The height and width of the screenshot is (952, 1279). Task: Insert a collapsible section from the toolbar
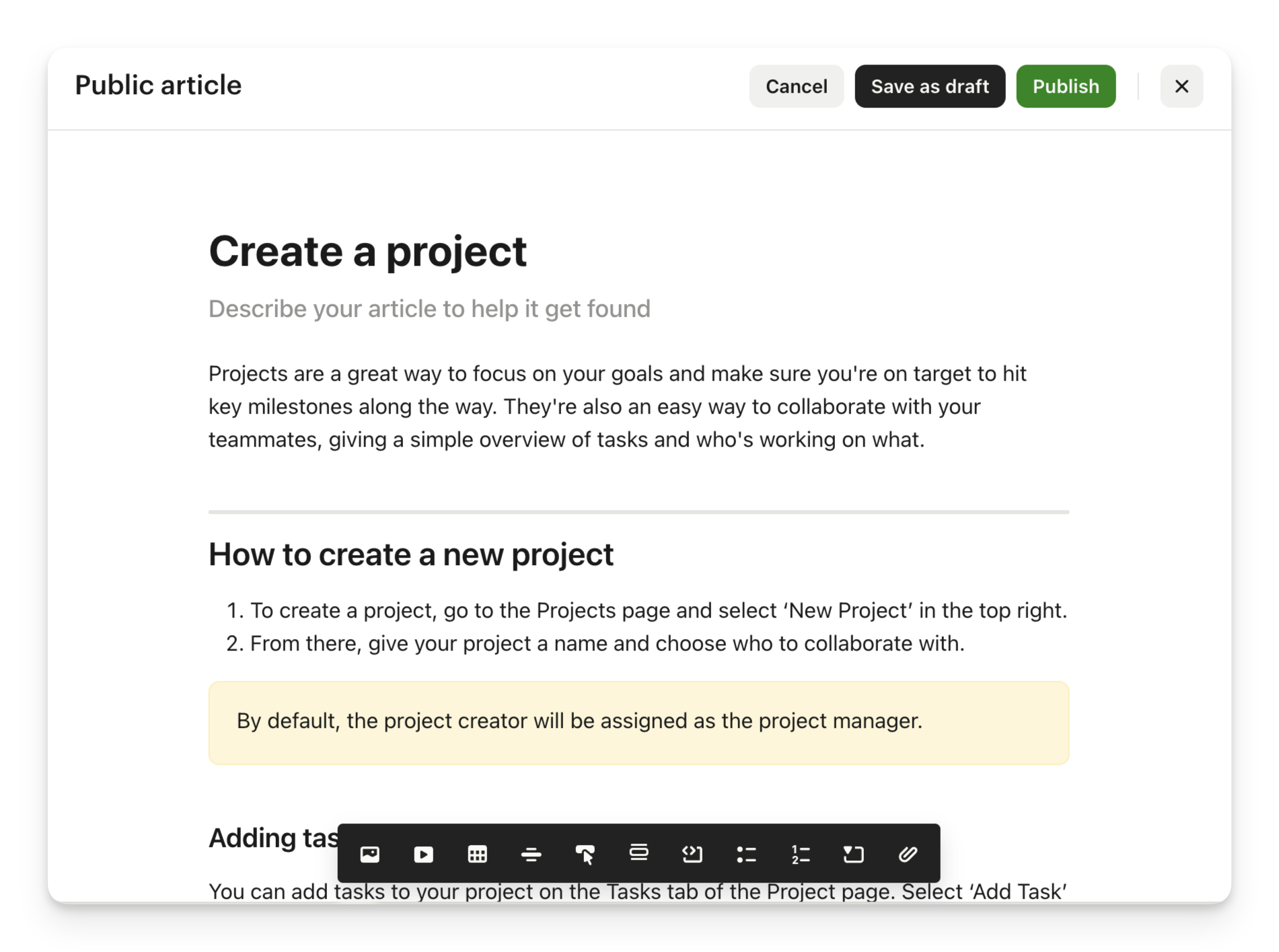coord(854,854)
